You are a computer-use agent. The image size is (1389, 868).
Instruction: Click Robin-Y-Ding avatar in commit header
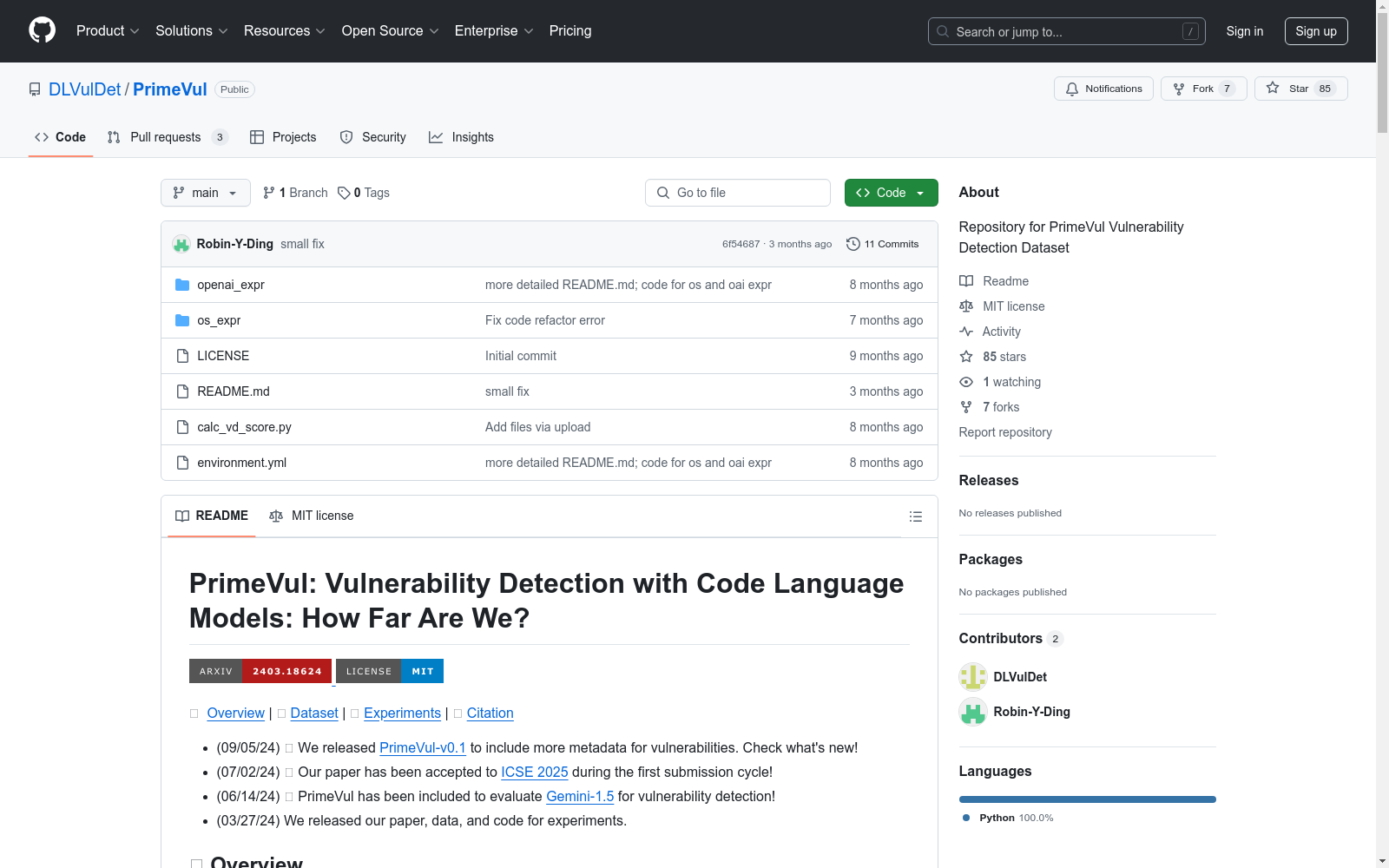coord(181,244)
